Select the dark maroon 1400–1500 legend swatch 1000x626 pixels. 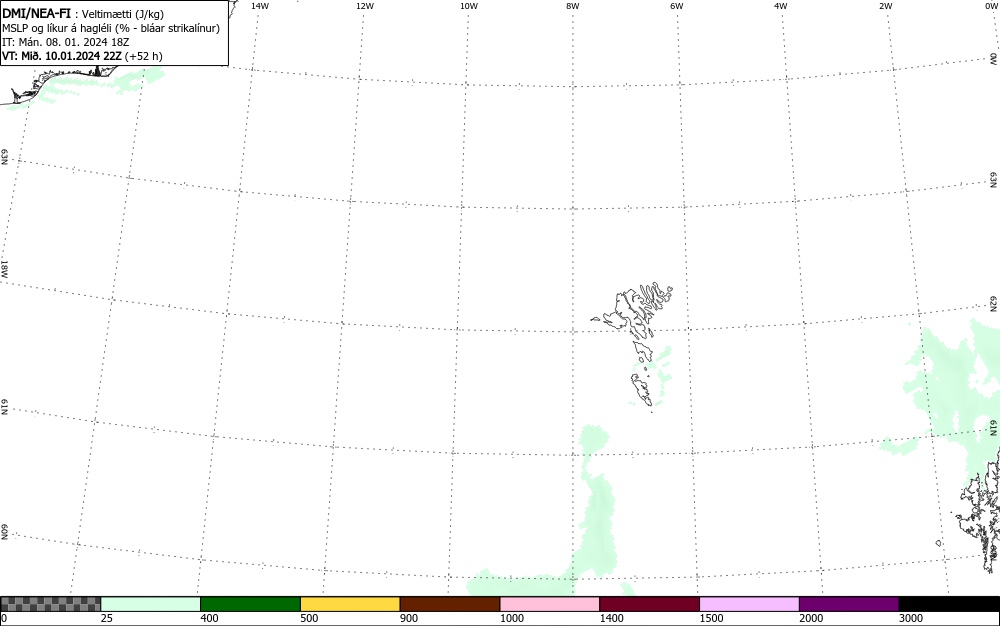click(649, 604)
